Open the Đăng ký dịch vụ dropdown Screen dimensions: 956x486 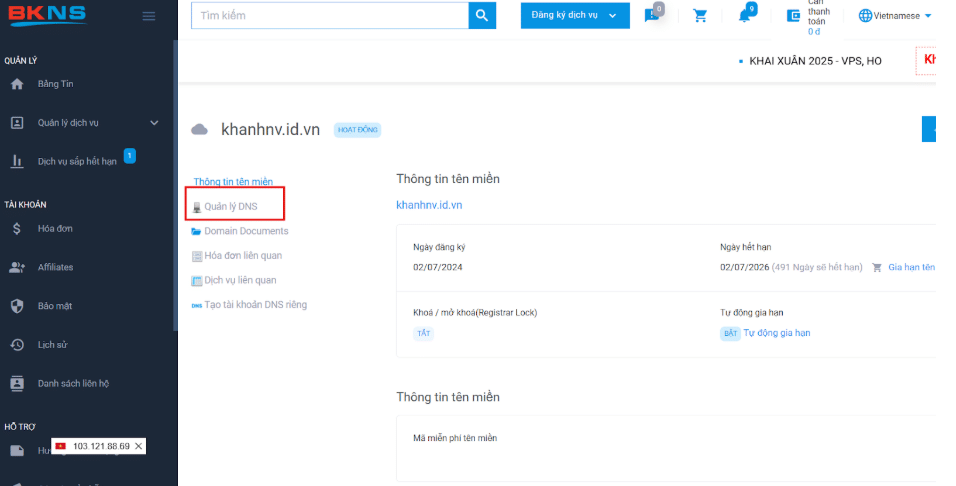(575, 15)
